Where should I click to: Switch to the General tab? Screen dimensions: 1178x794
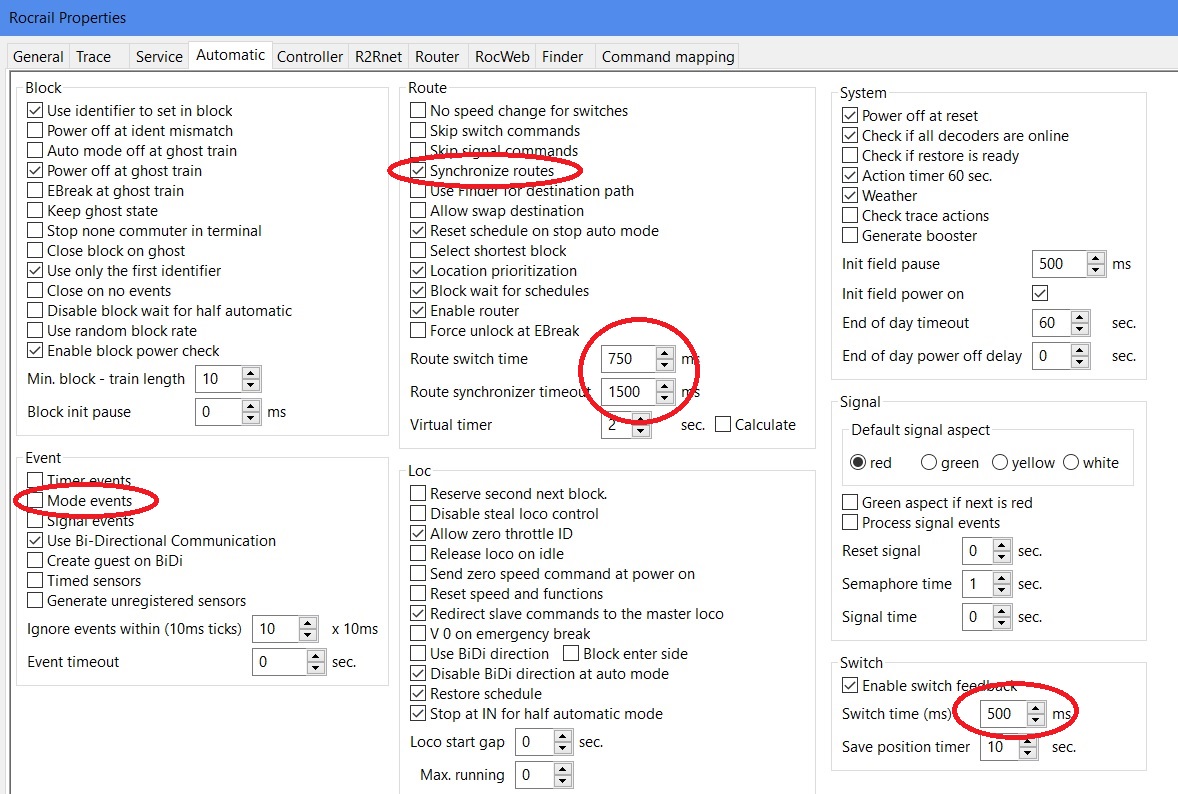coord(38,57)
